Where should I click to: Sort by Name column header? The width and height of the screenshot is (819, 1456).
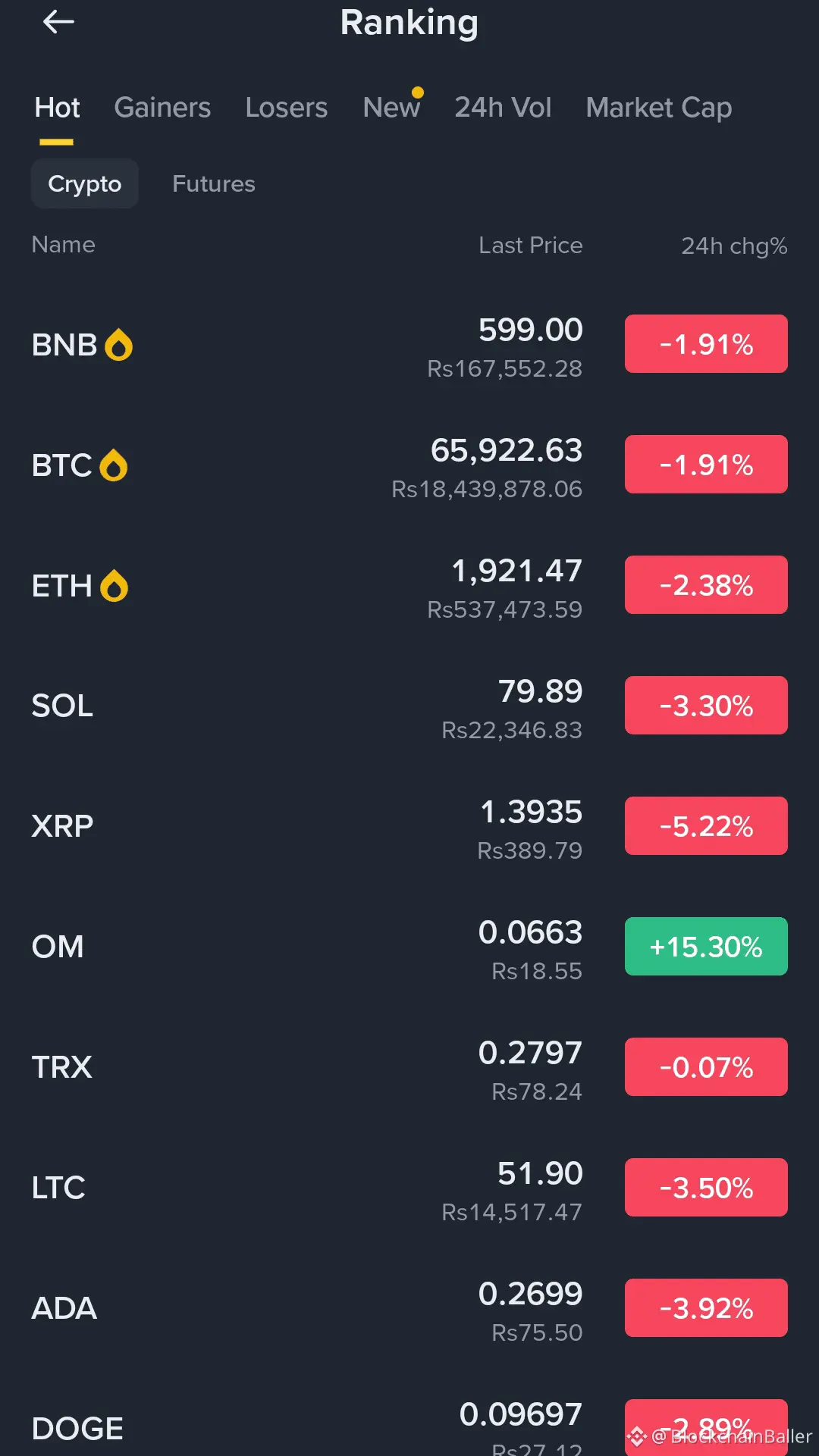tap(63, 245)
